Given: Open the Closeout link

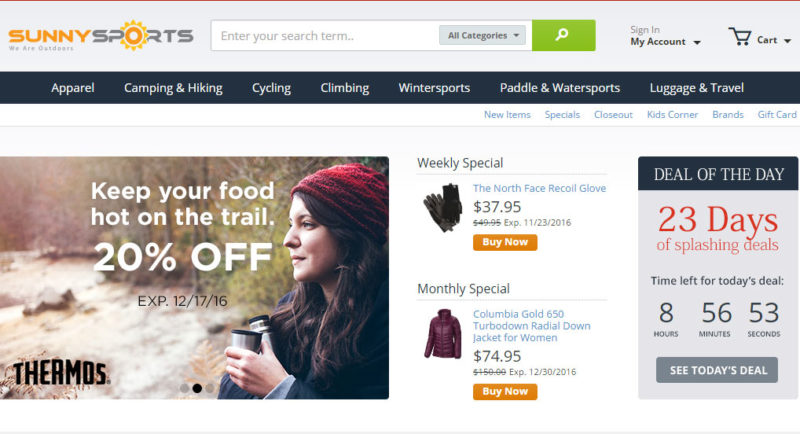Looking at the screenshot, I should pos(613,115).
